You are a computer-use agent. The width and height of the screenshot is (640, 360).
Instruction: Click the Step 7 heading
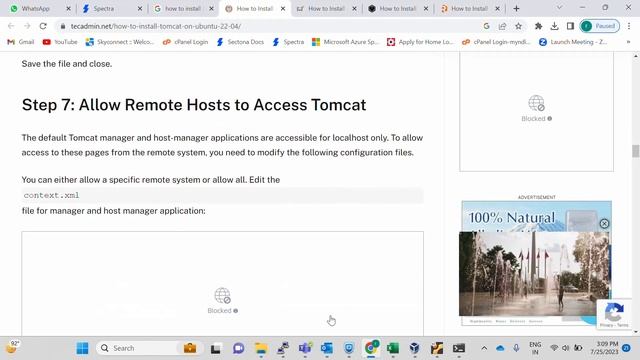pos(194,105)
